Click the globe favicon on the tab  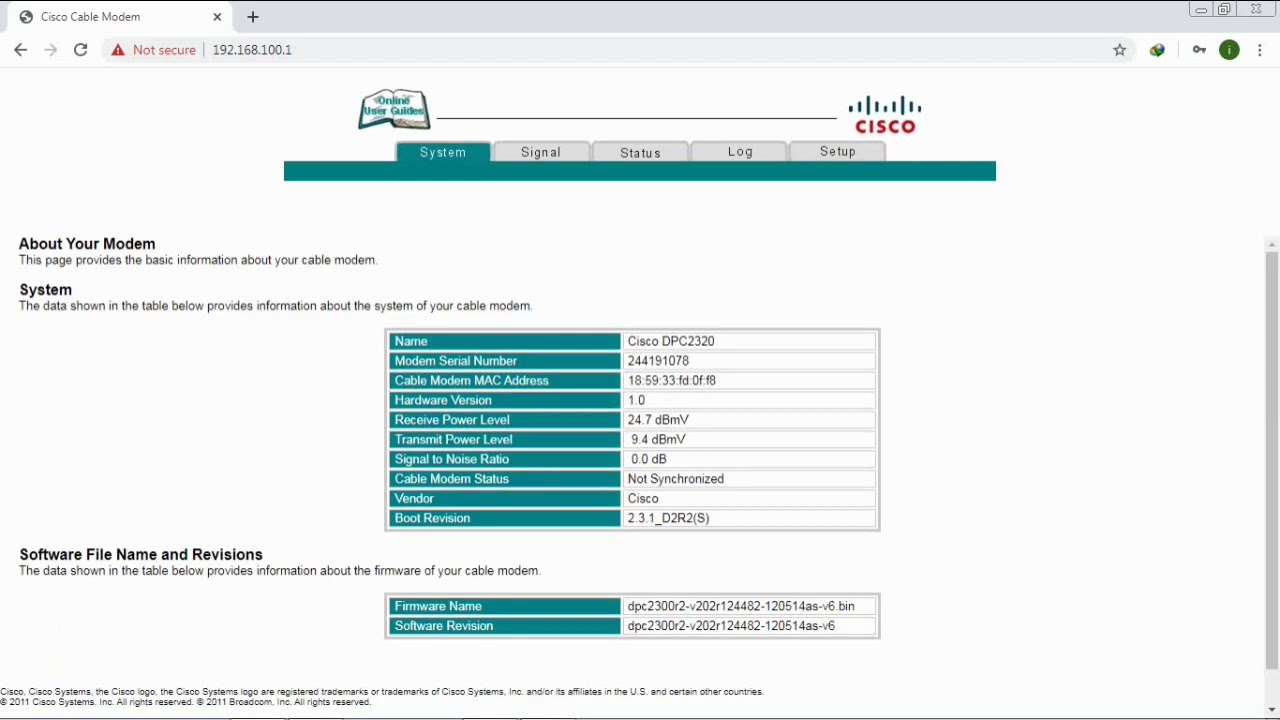26,17
